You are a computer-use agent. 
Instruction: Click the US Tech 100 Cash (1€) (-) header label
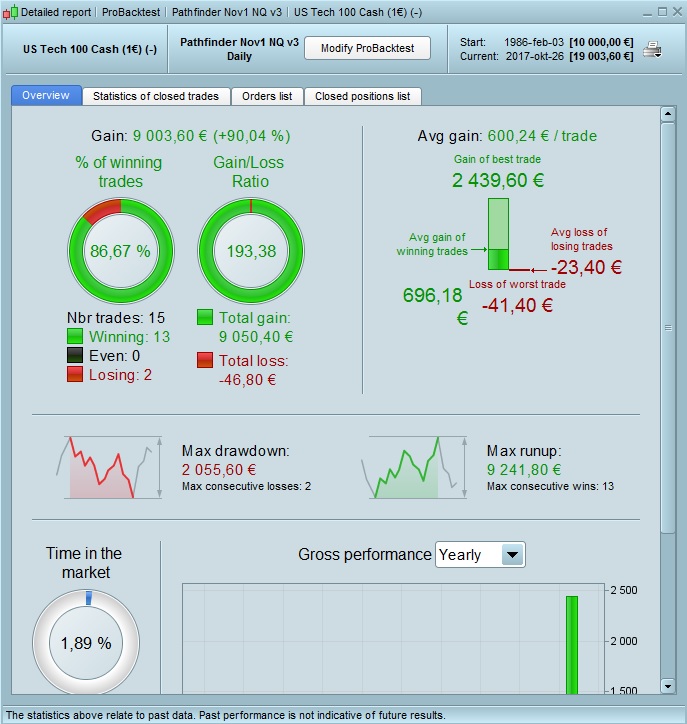[90, 49]
